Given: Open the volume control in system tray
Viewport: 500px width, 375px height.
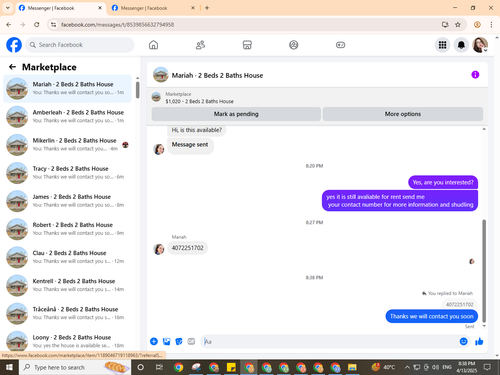Looking at the screenshot, I should [x=435, y=367].
